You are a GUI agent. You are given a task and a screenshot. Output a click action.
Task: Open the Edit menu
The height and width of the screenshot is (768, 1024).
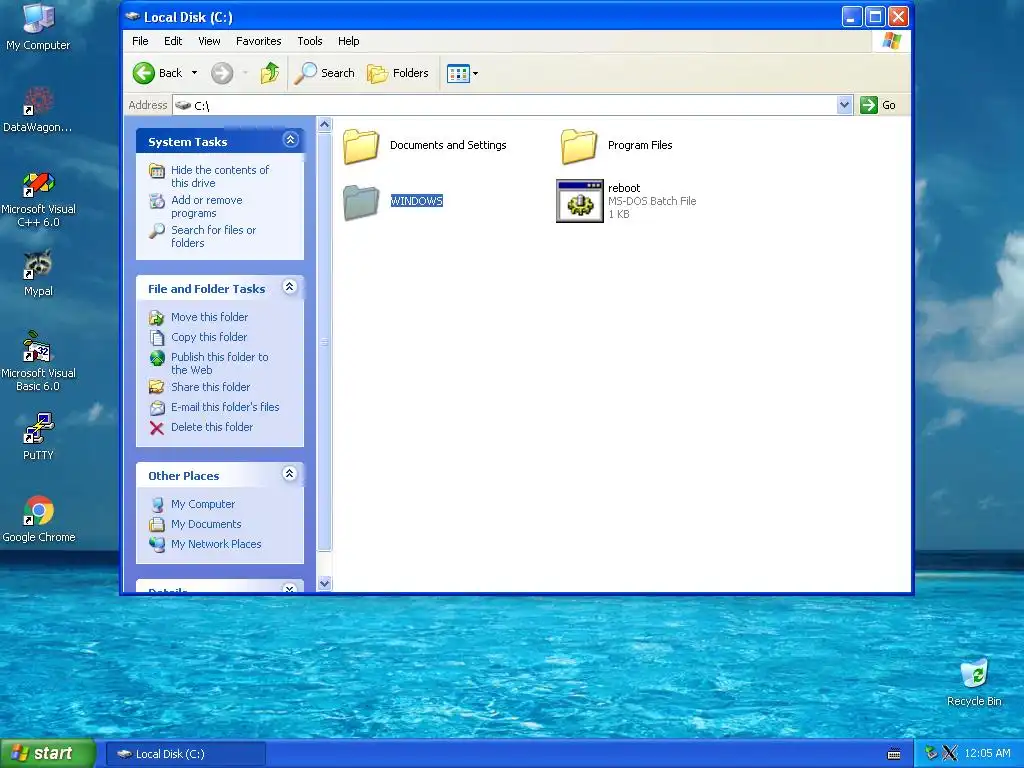tap(173, 41)
